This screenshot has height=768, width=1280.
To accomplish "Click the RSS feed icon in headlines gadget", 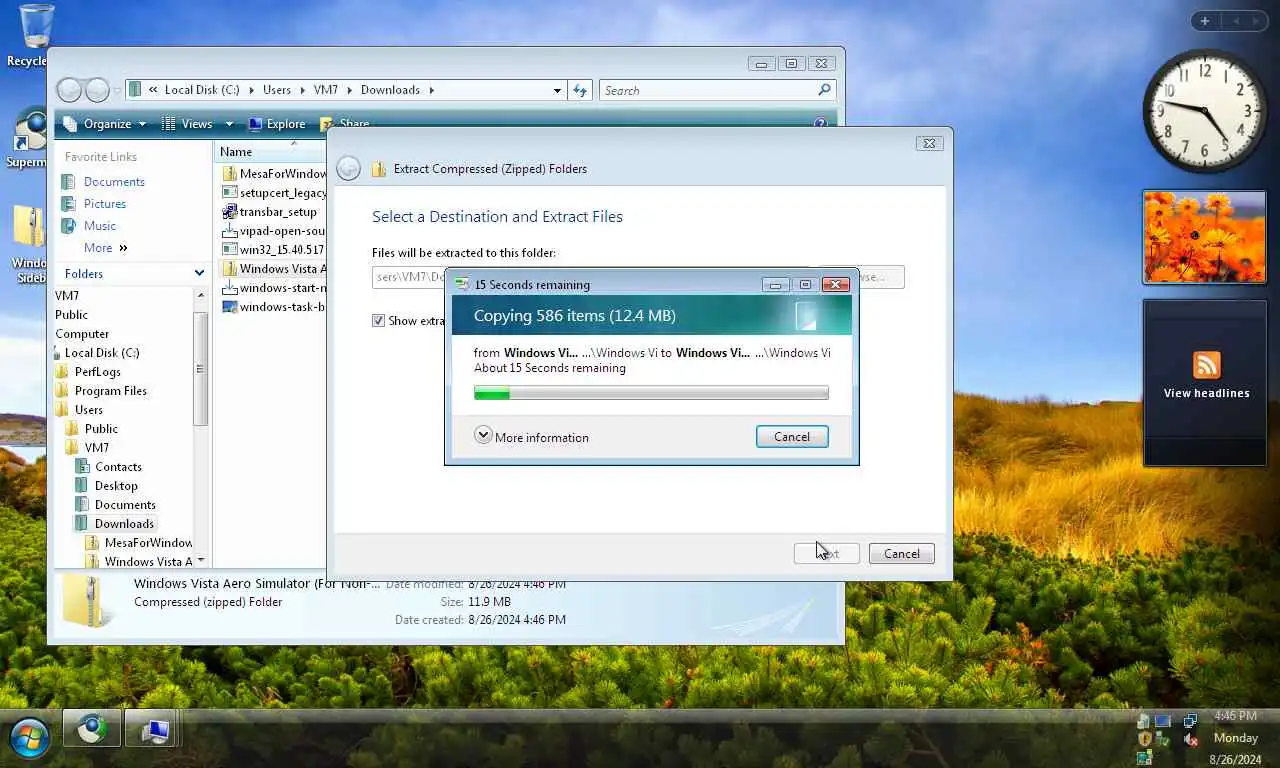I will (x=1206, y=365).
